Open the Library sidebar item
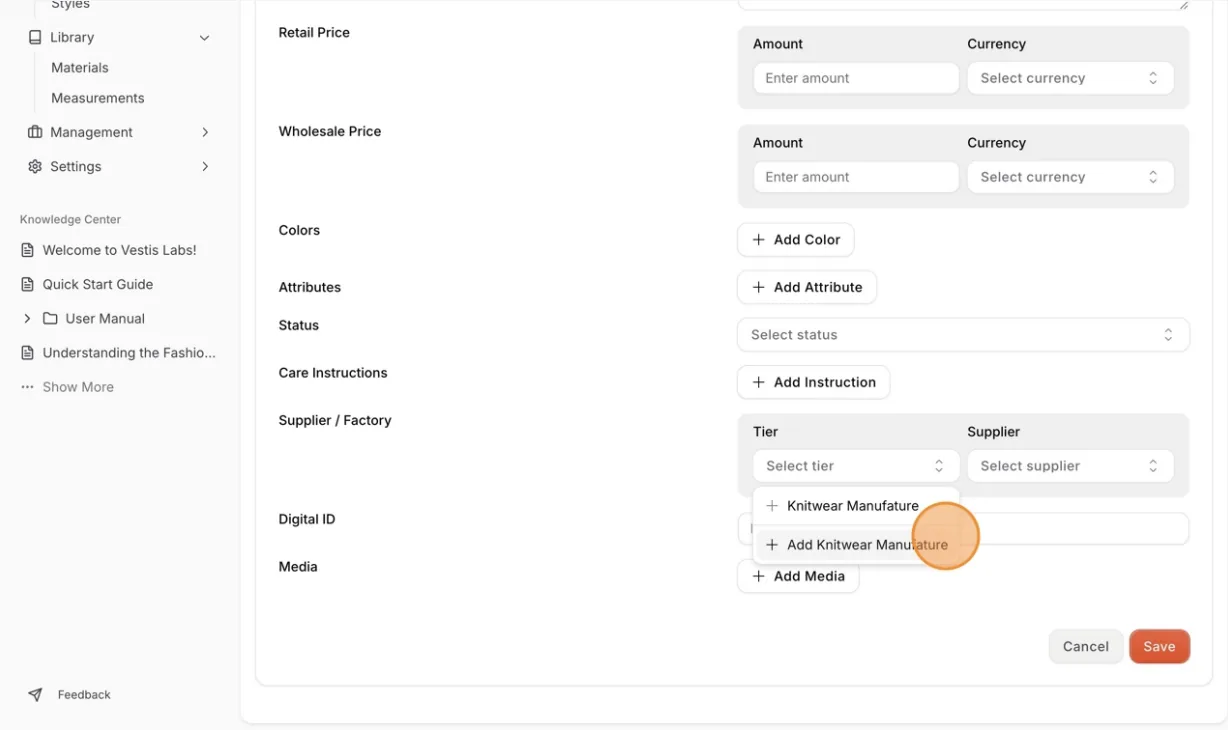 click(x=119, y=37)
